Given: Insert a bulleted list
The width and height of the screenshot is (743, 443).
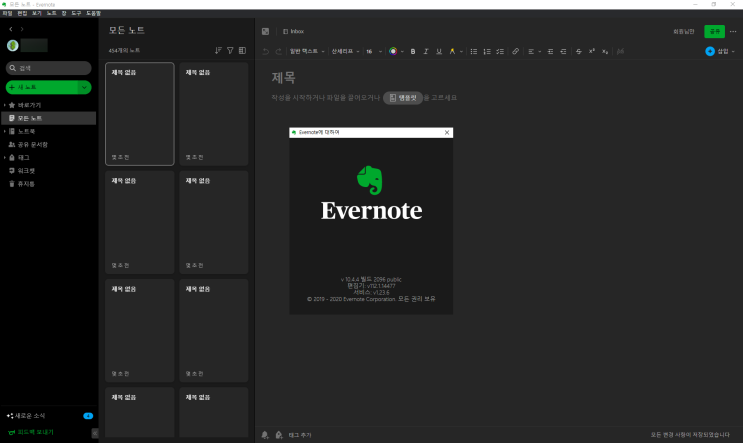Looking at the screenshot, I should click(474, 51).
